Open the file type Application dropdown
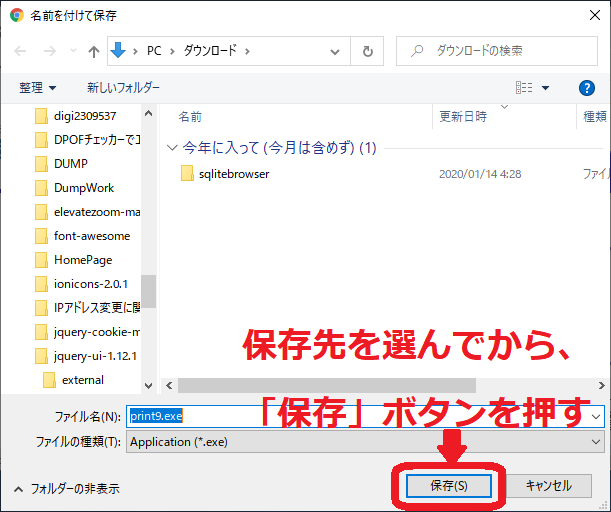Screen dimensions: 611x512 tap(597, 442)
